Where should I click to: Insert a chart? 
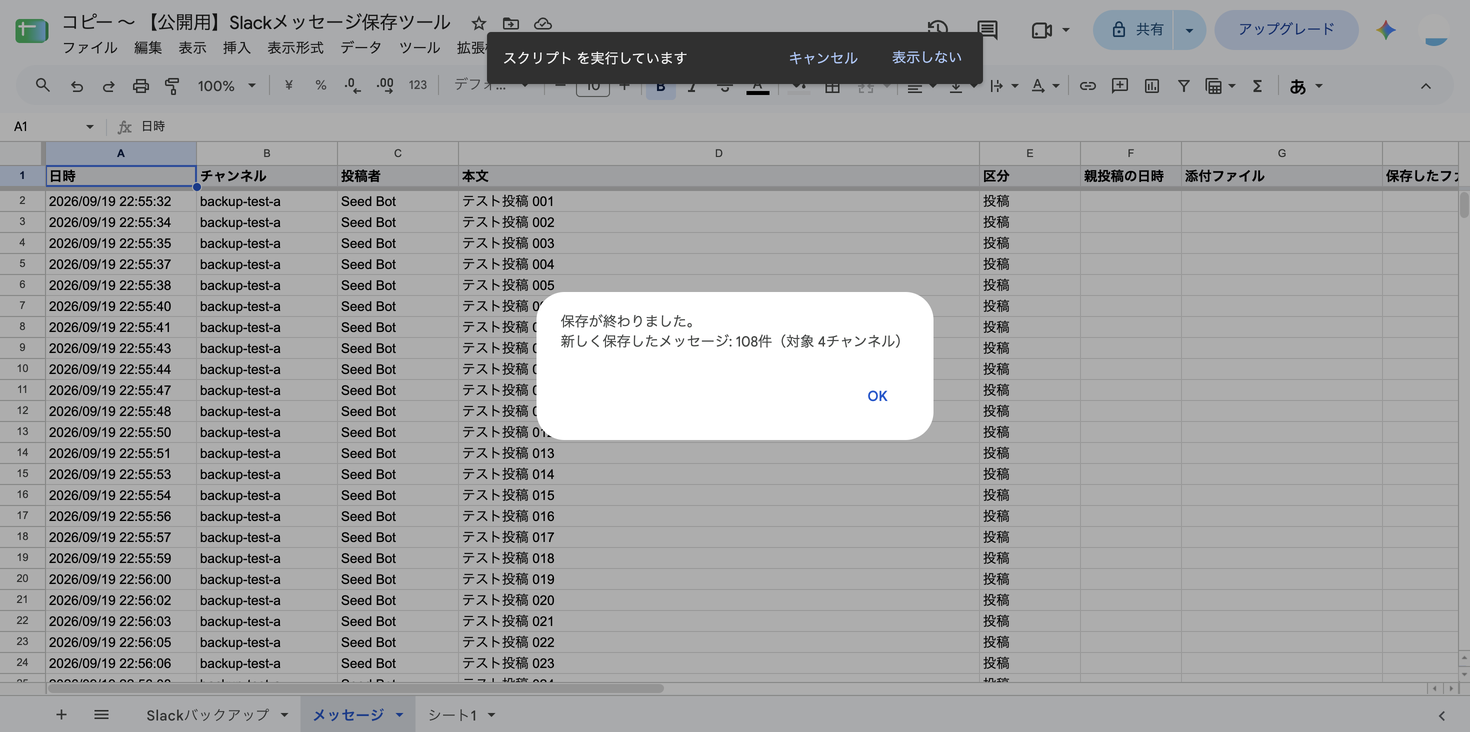1151,86
